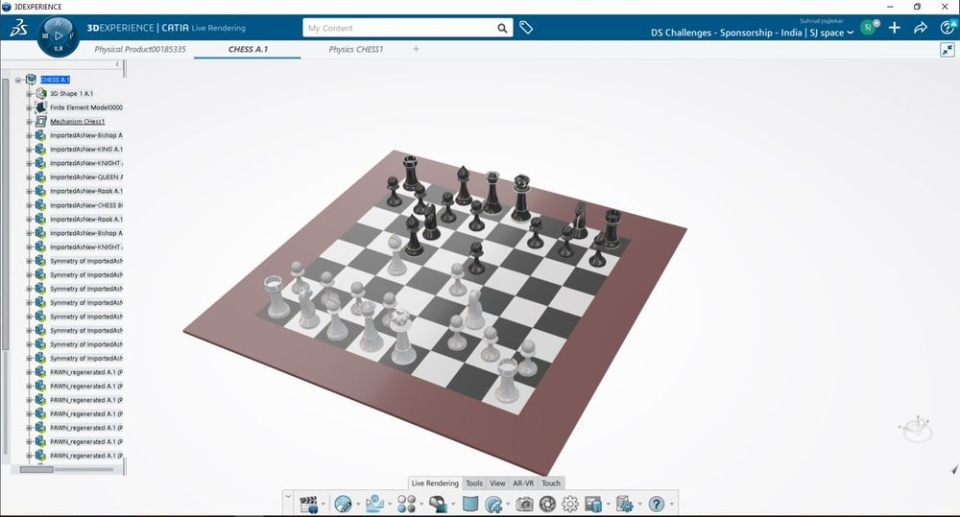Screen dimensions: 960x517
Task: Open render settings gear icon
Action: click(570, 504)
